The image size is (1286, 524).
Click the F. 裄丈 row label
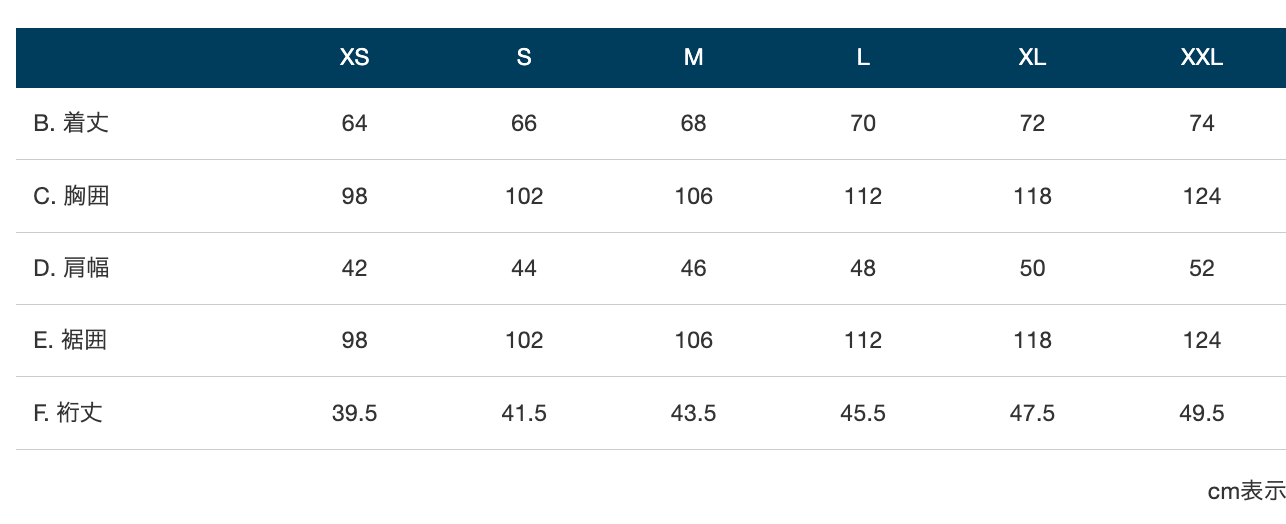[68, 412]
